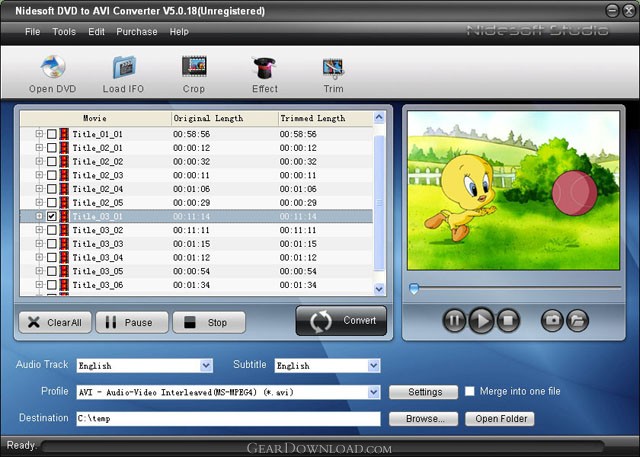The width and height of the screenshot is (640, 457).
Task: Open the Subtitle dropdown
Action: (374, 366)
